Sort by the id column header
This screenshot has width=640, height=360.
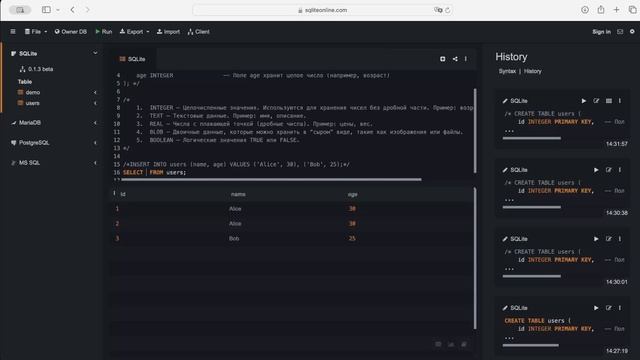[123, 194]
